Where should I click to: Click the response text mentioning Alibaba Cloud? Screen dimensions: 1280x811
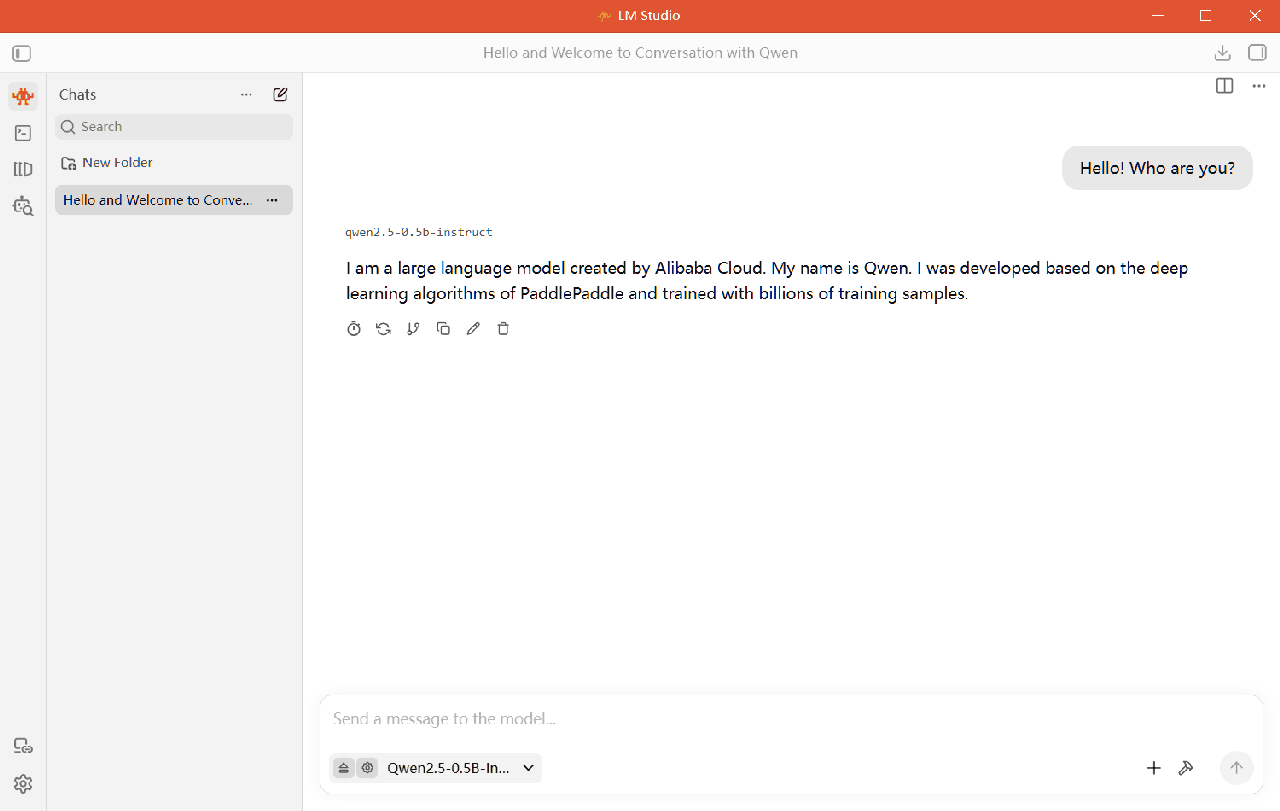[x=767, y=281]
